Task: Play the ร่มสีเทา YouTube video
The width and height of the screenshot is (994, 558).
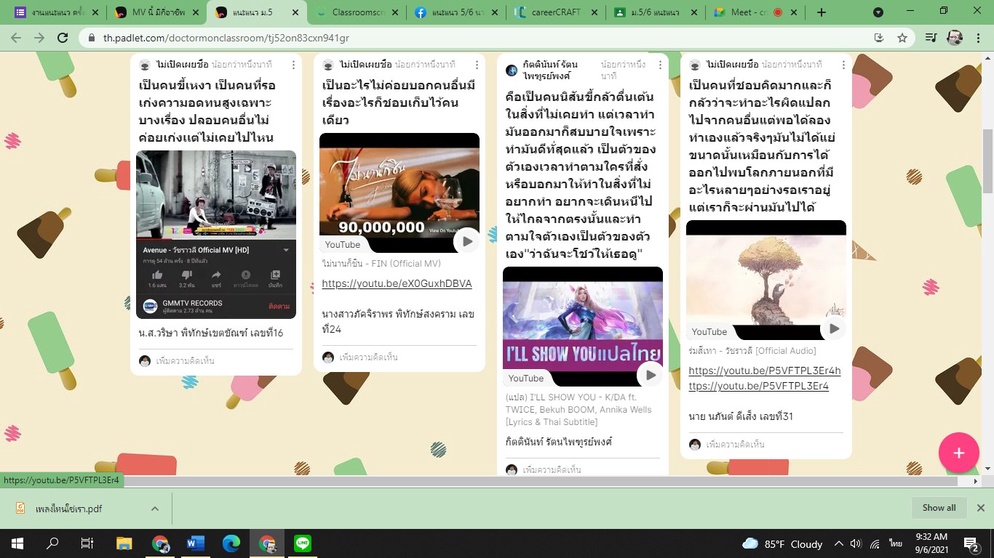Action: point(834,328)
